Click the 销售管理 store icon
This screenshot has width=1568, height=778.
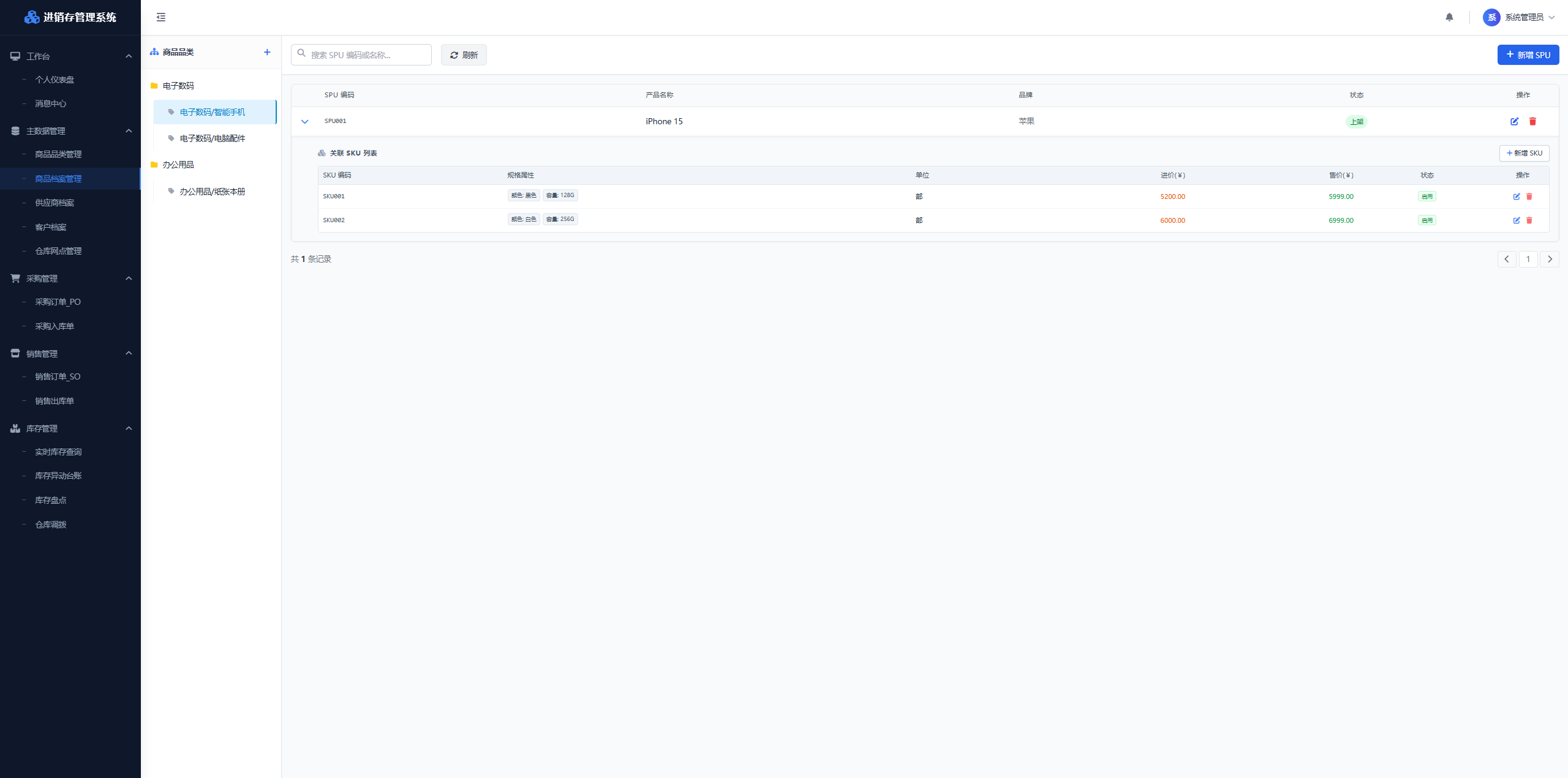click(15, 353)
